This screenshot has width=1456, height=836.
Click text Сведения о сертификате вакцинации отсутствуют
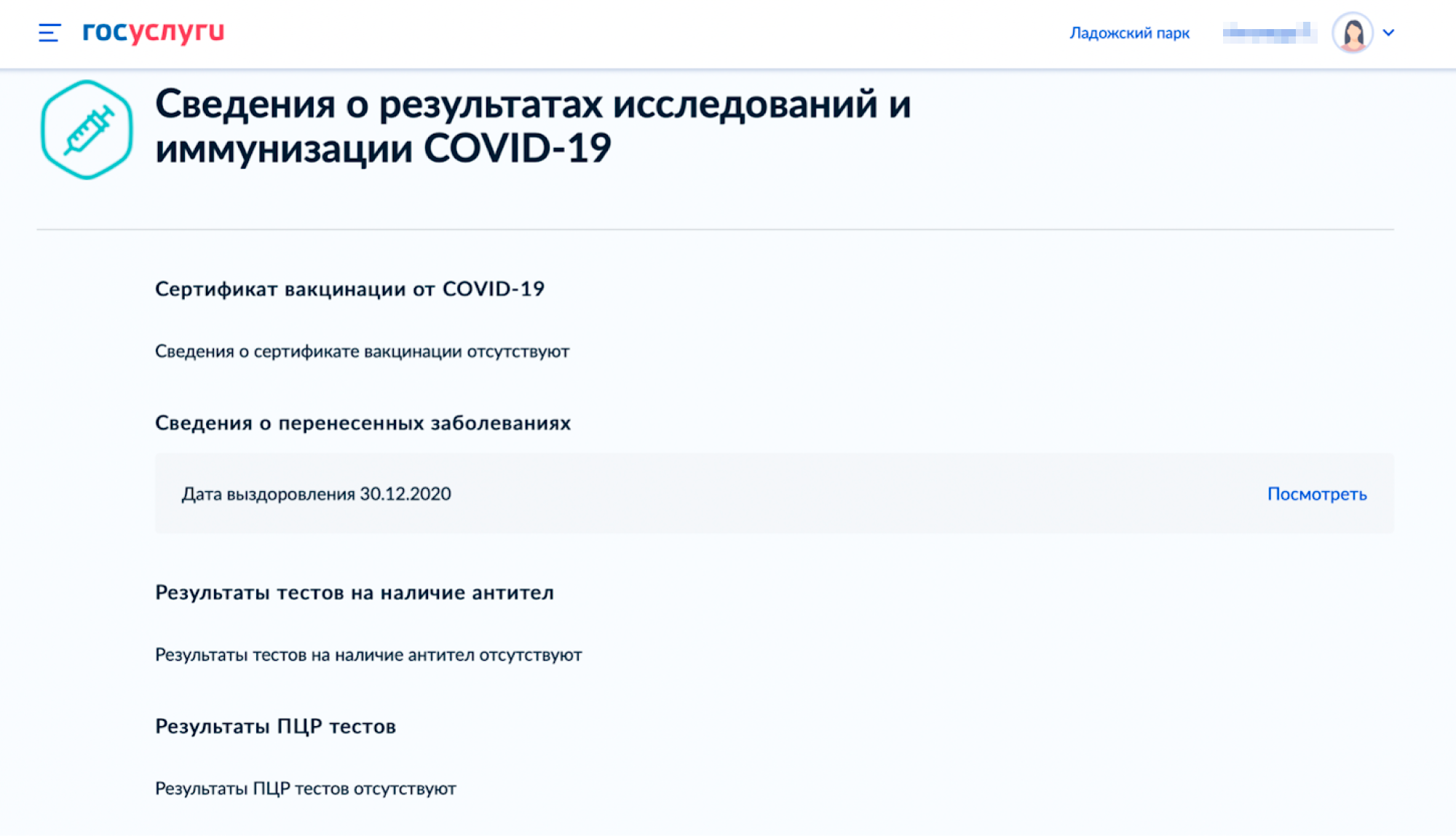pos(362,351)
